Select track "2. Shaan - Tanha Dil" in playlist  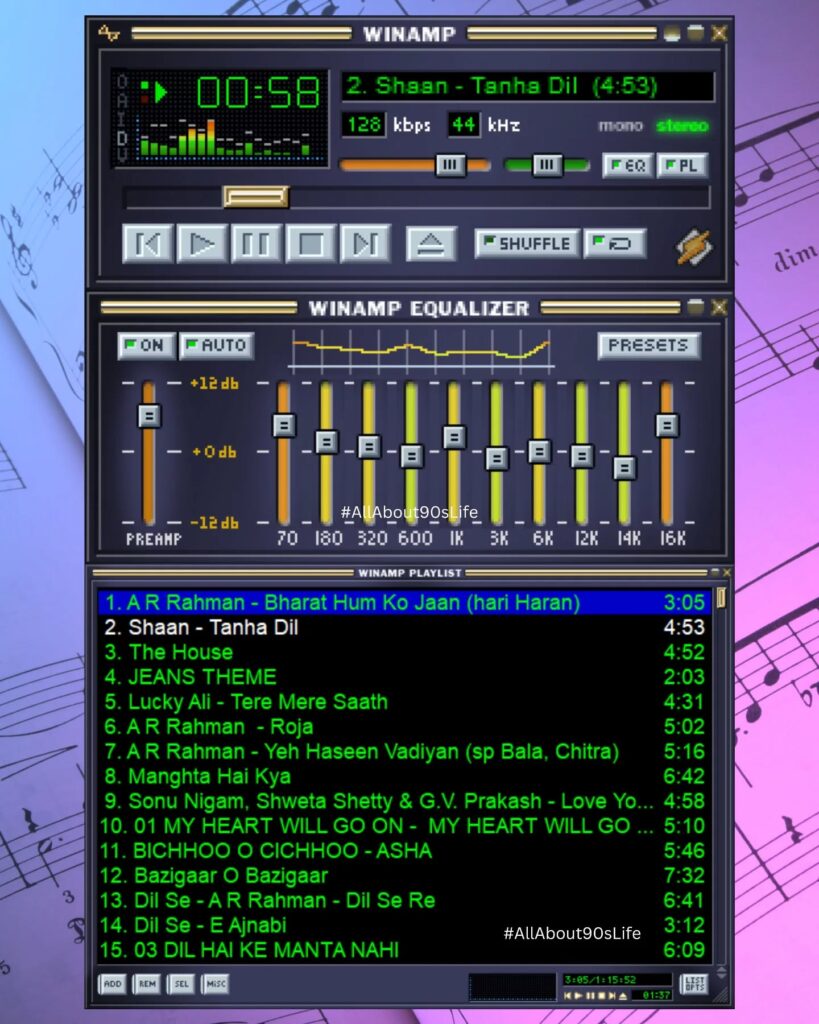pyautogui.click(x=404, y=627)
